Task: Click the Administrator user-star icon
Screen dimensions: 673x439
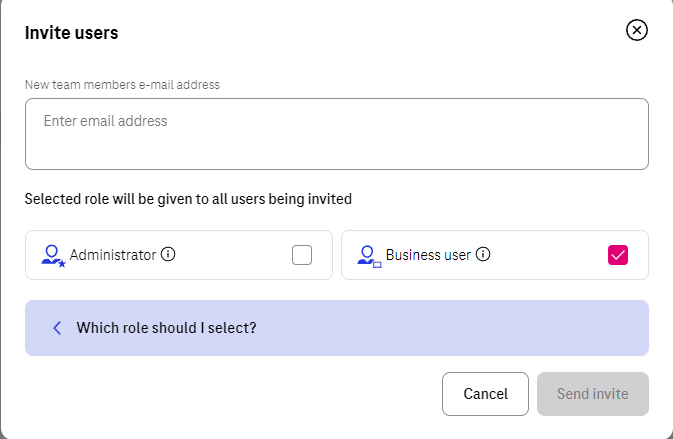Action: point(53,256)
